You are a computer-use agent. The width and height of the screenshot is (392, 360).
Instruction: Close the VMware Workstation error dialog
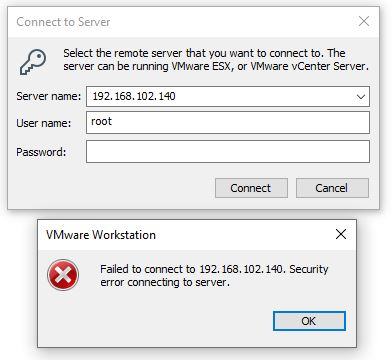click(341, 234)
